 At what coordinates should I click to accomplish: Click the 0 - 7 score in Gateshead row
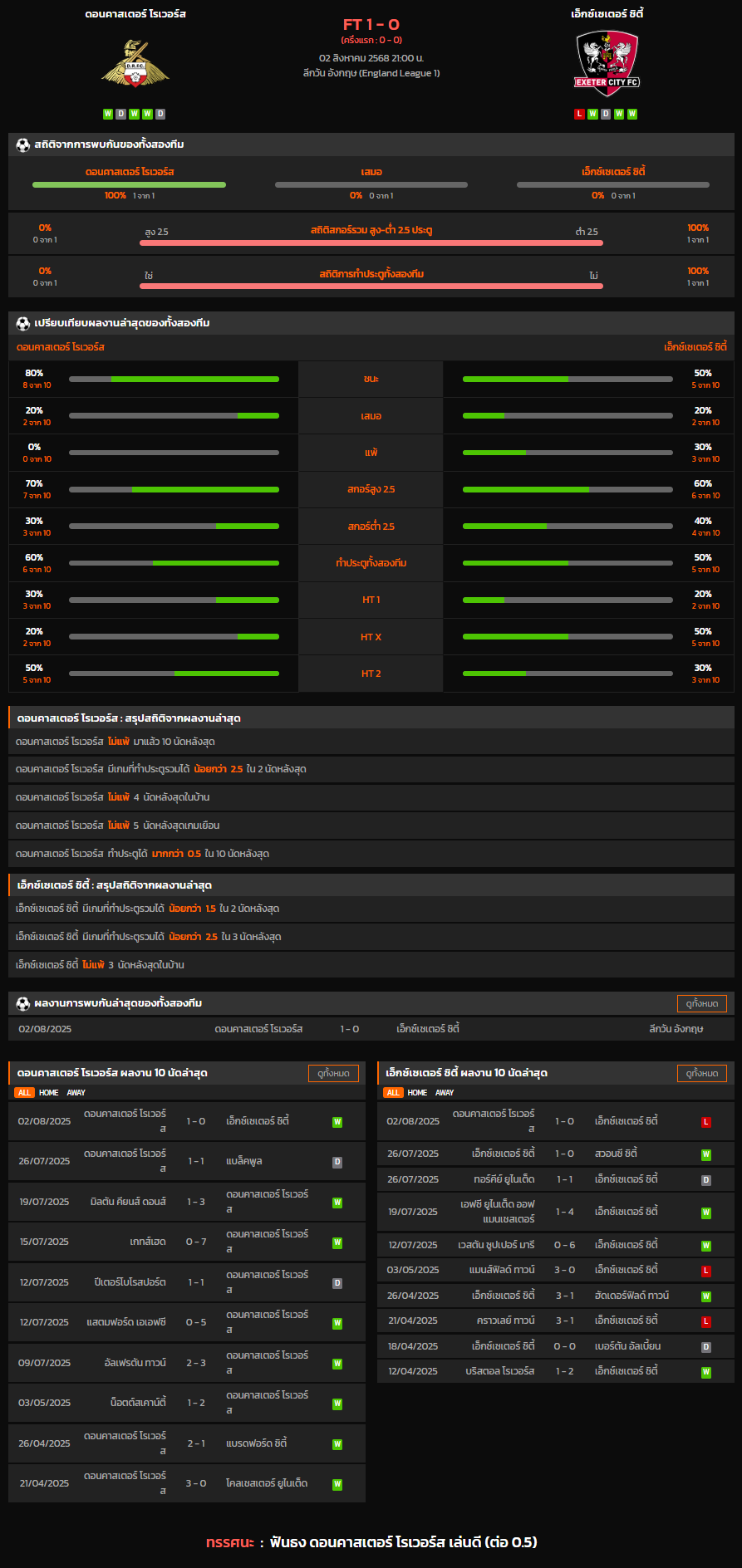(x=196, y=1242)
